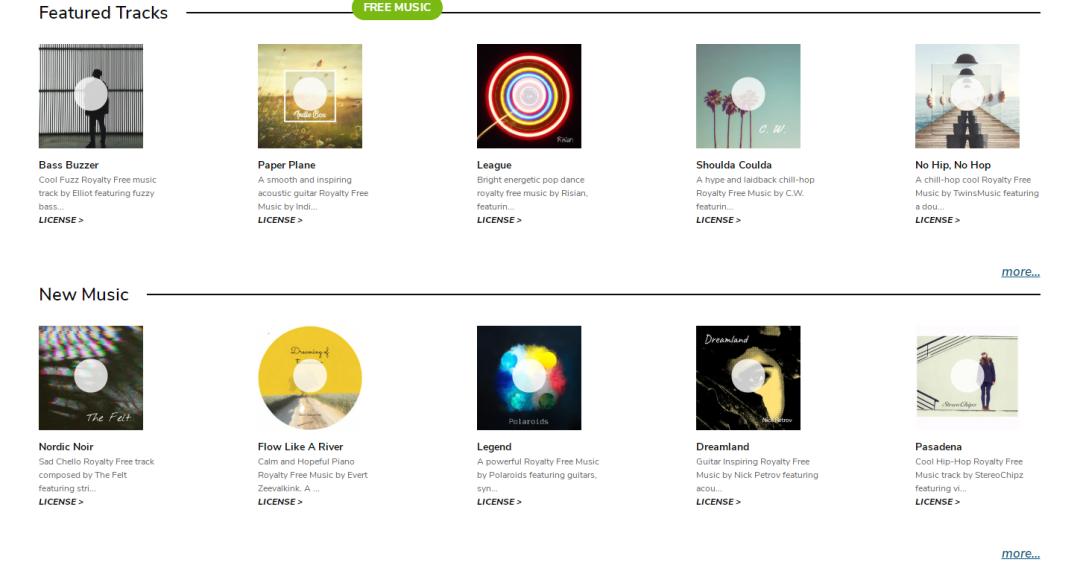Screen dimensions: 1080x580
Task: Click the green FREE MUSIC button
Action: pos(397,8)
